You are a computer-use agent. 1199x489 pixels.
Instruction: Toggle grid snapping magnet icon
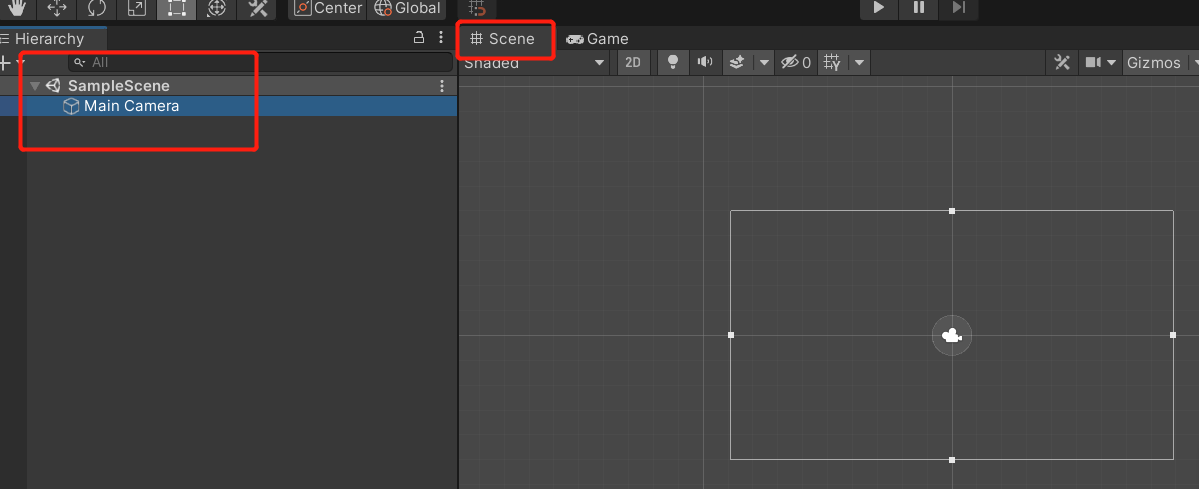click(477, 8)
